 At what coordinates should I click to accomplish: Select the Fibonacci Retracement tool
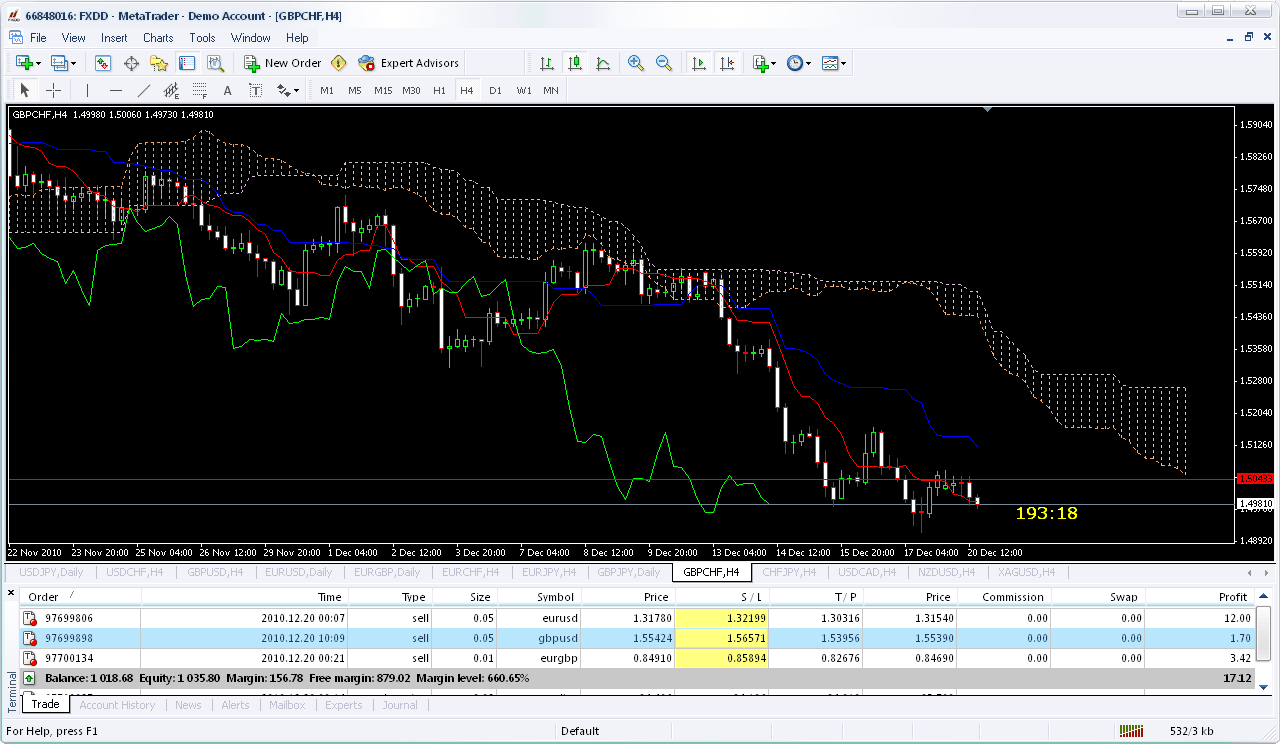(x=199, y=90)
